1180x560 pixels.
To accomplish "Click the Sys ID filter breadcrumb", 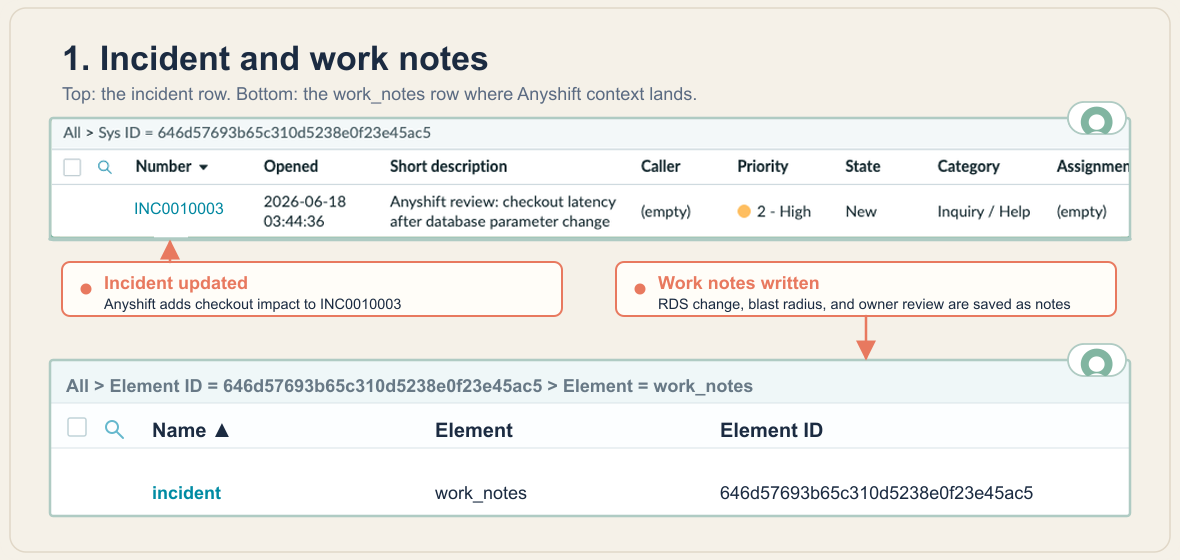I will [x=265, y=133].
